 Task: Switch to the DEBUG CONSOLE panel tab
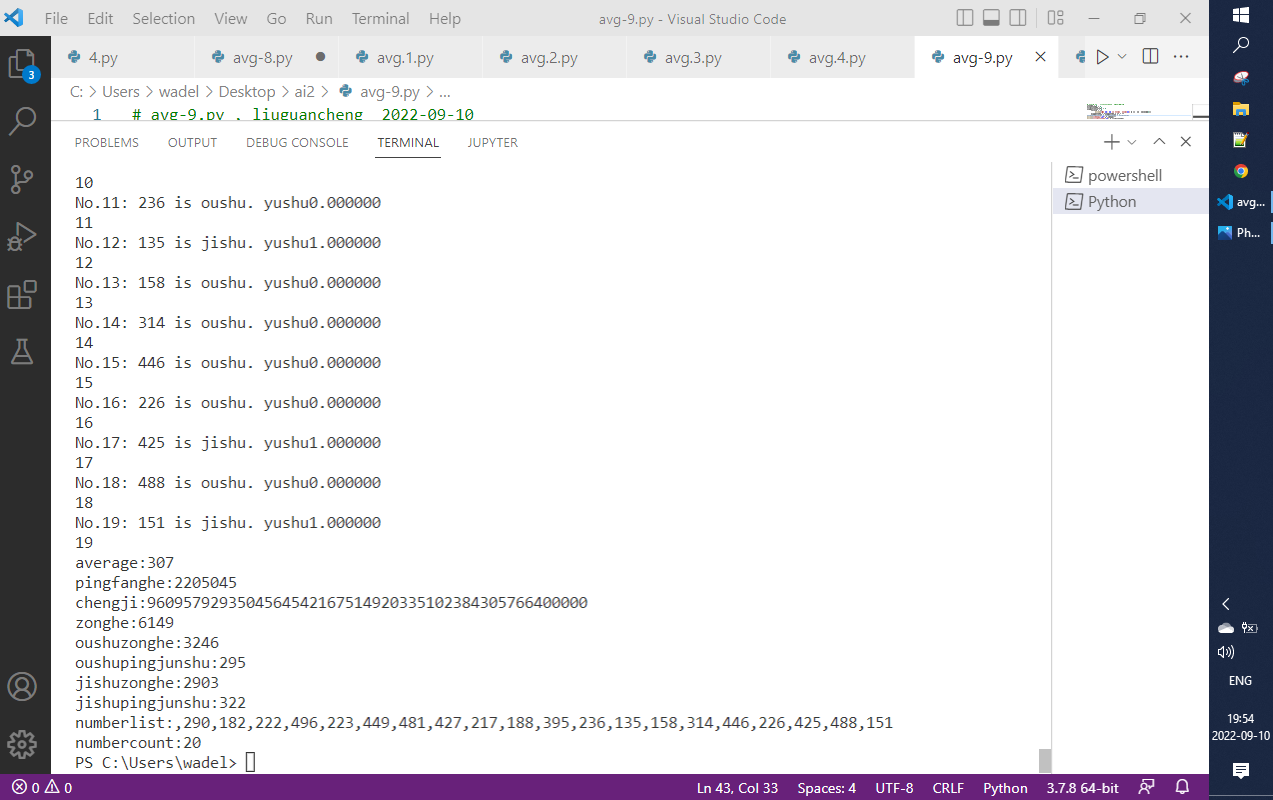click(297, 143)
